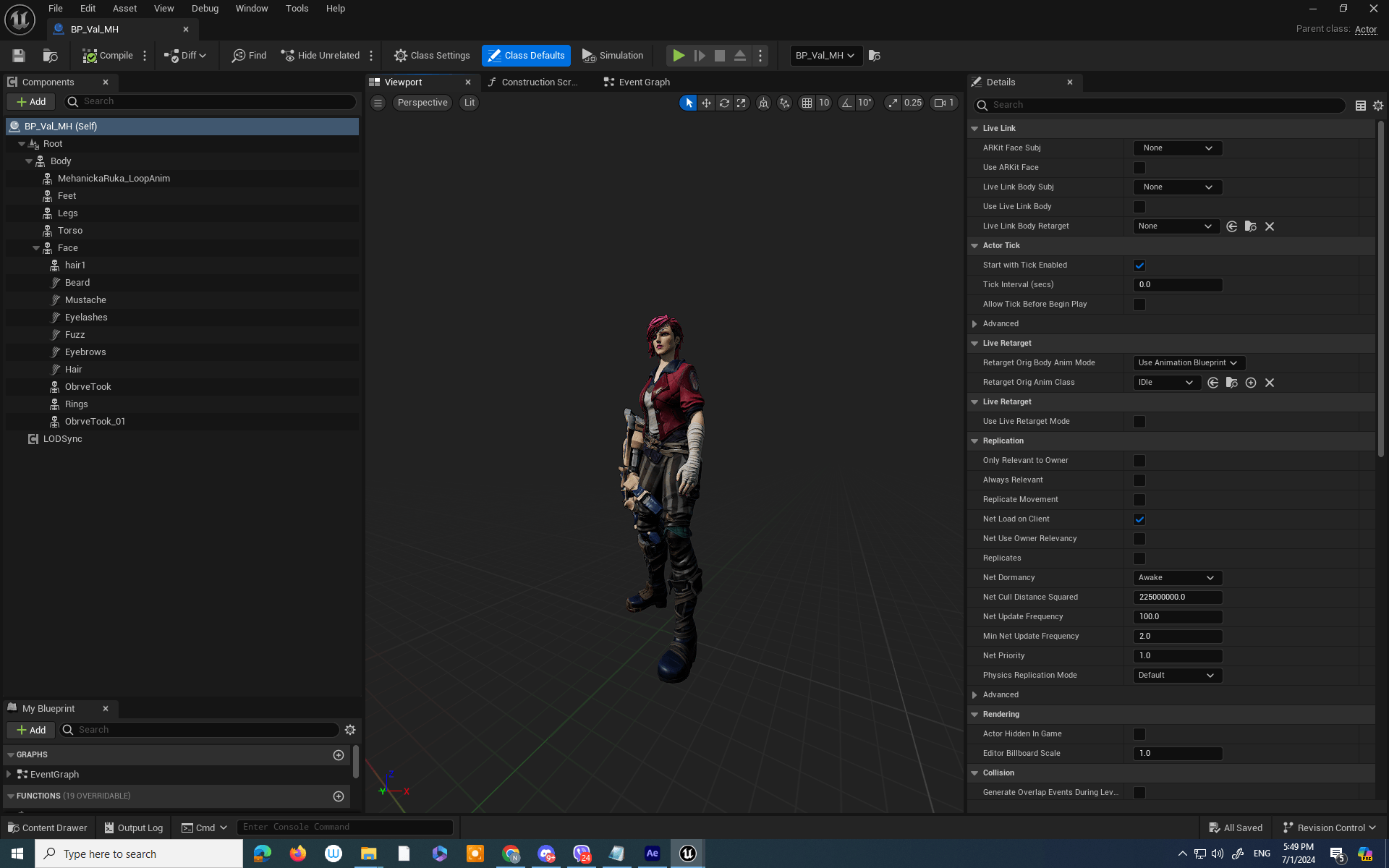This screenshot has height=868, width=1389.
Task: Open the ARKit Face Subj dropdown
Action: [x=1177, y=148]
